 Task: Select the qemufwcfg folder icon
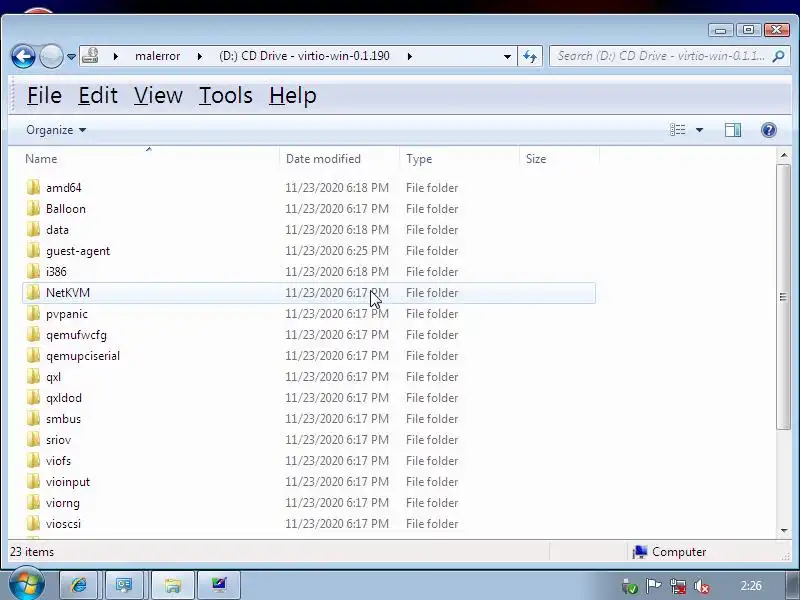coord(33,334)
